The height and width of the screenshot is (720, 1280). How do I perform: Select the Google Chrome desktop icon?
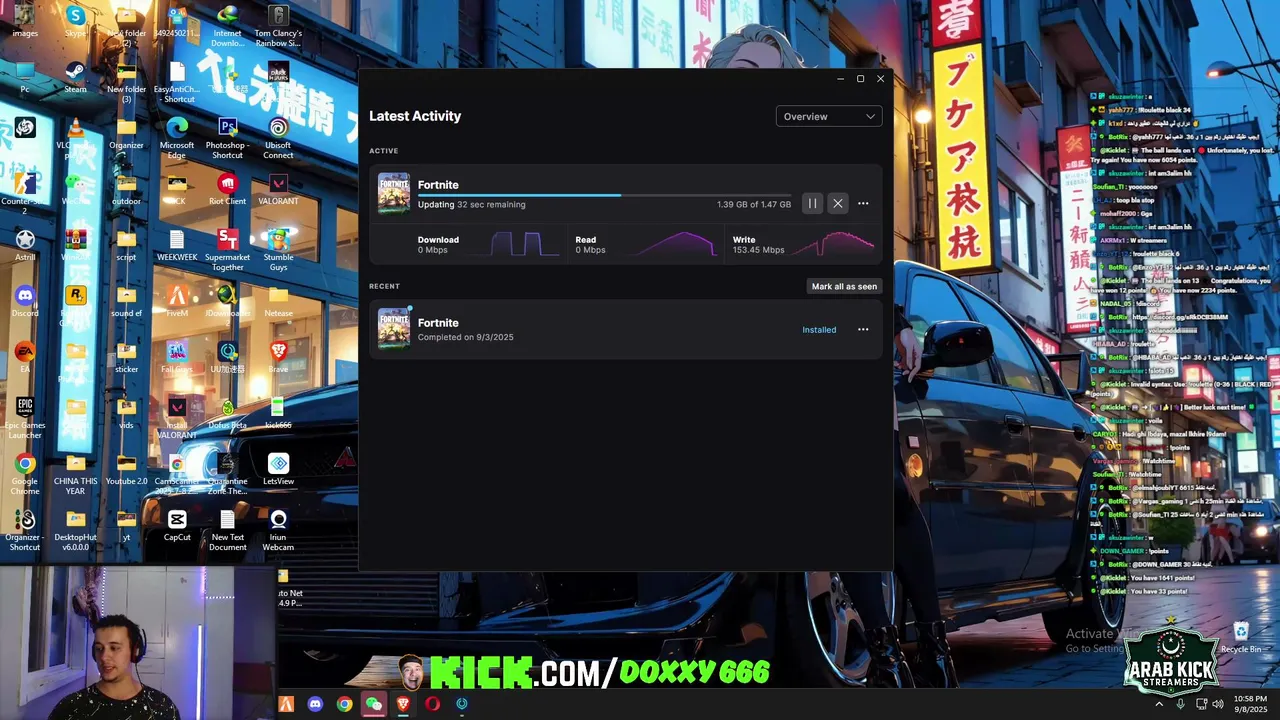click(25, 473)
